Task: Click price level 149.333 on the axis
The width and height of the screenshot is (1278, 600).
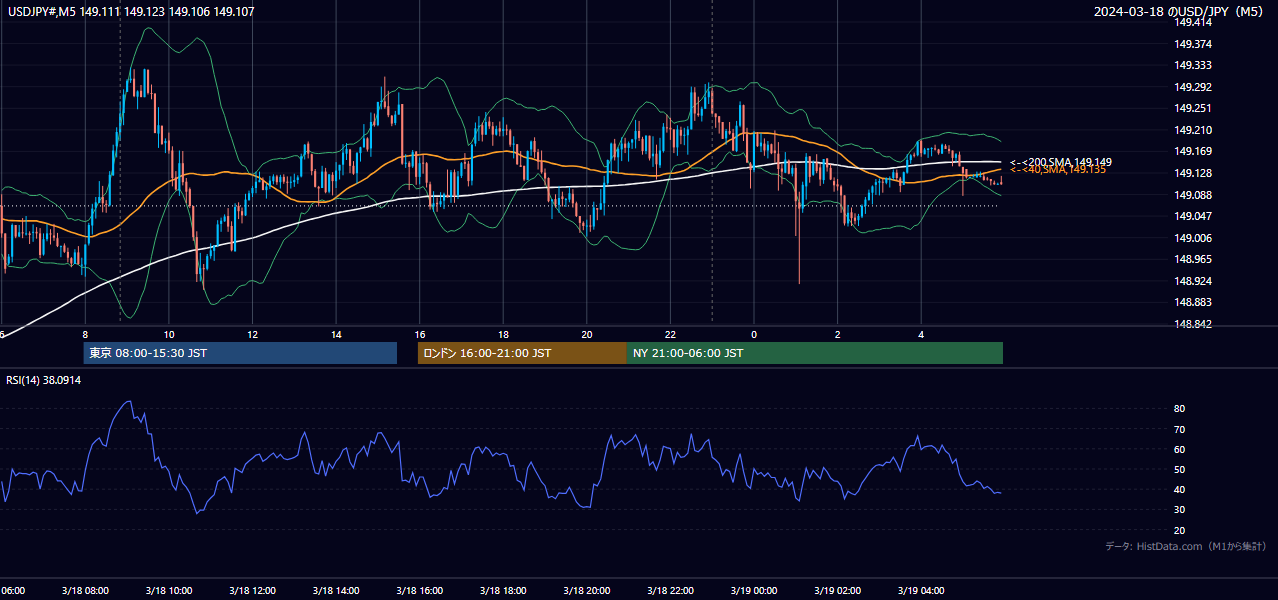Action: (x=1194, y=66)
